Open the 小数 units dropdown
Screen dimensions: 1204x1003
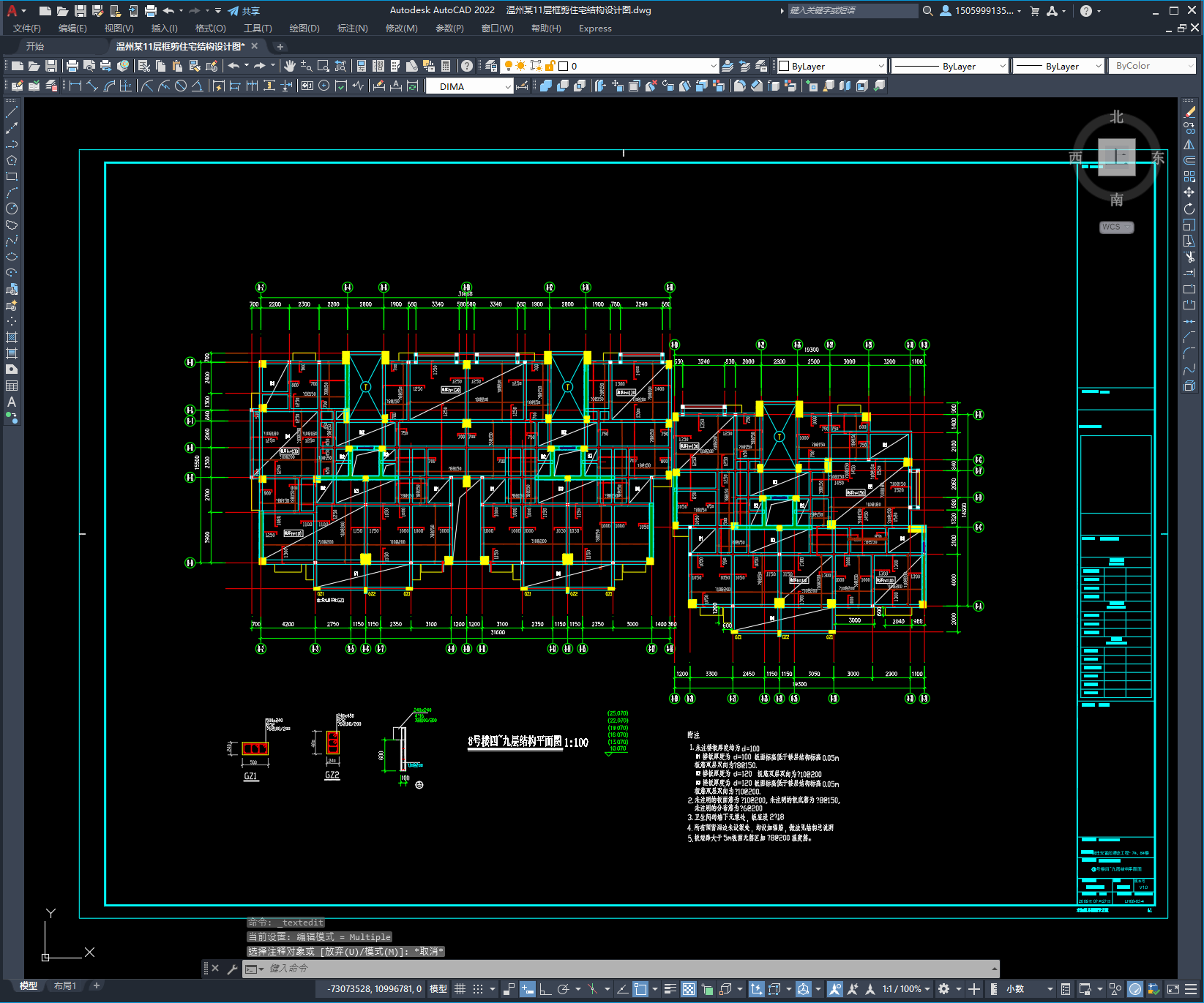[x=1030, y=989]
